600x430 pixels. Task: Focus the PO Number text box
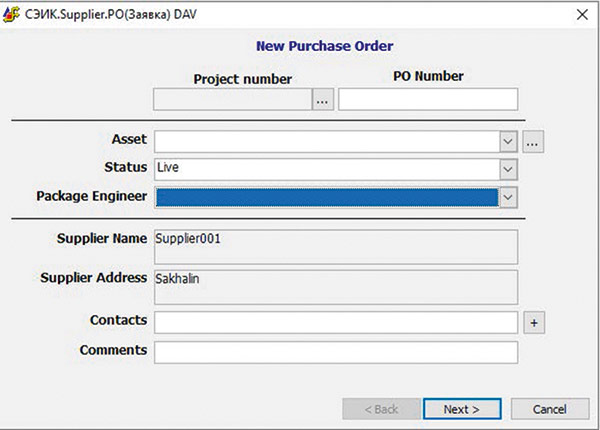click(428, 99)
